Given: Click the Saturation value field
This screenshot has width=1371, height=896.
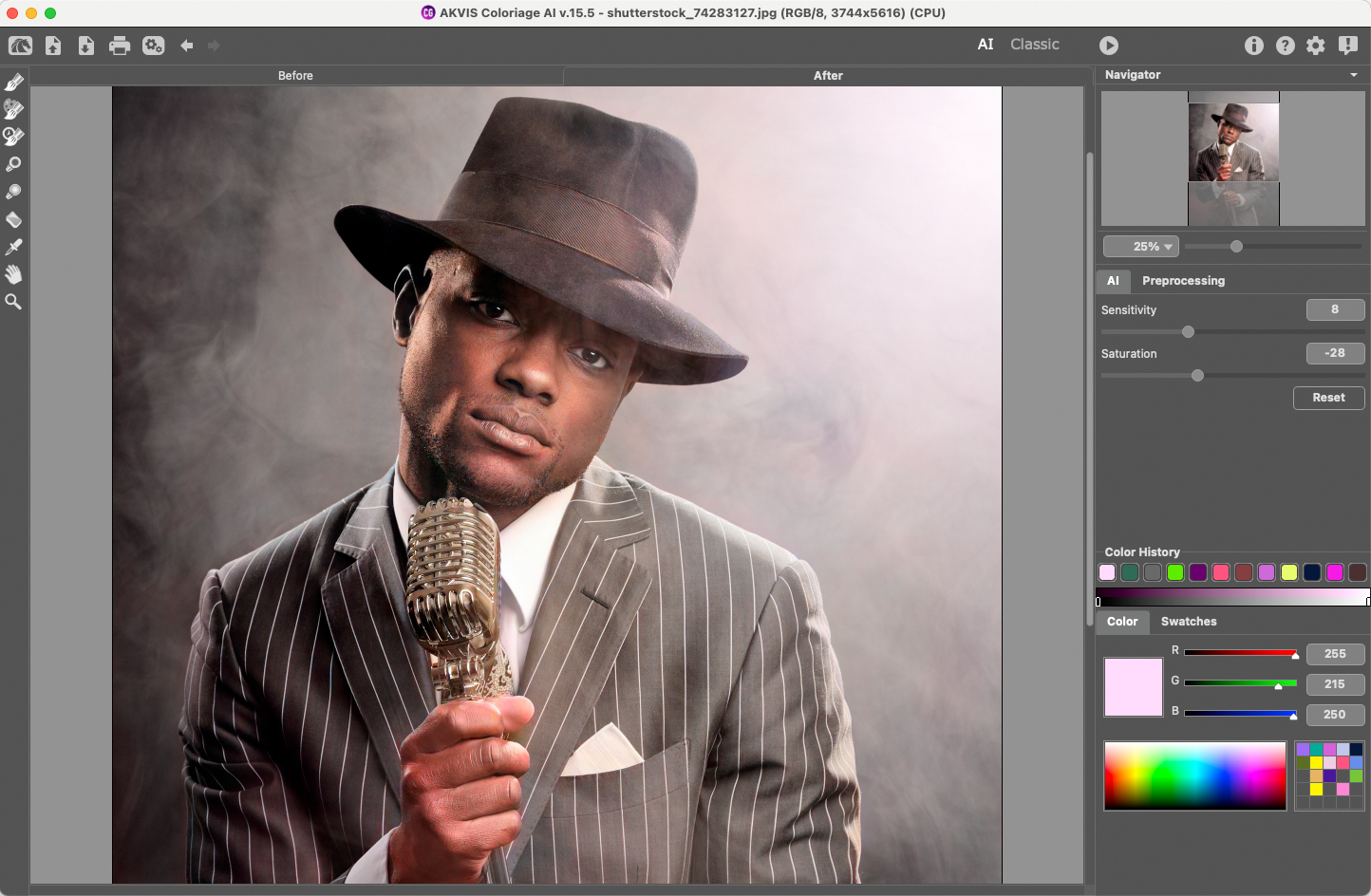Looking at the screenshot, I should pos(1335,353).
